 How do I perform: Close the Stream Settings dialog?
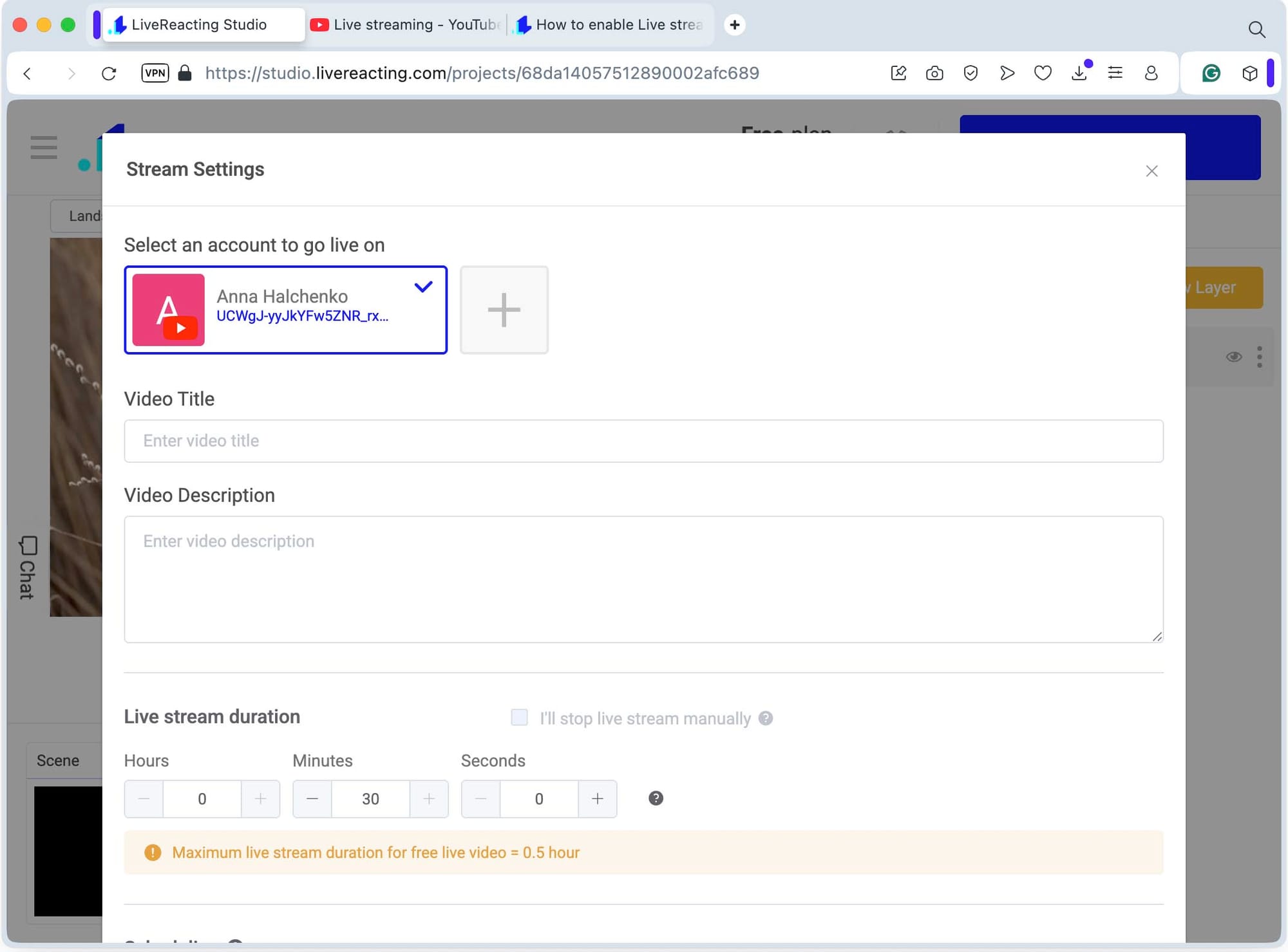1151,171
